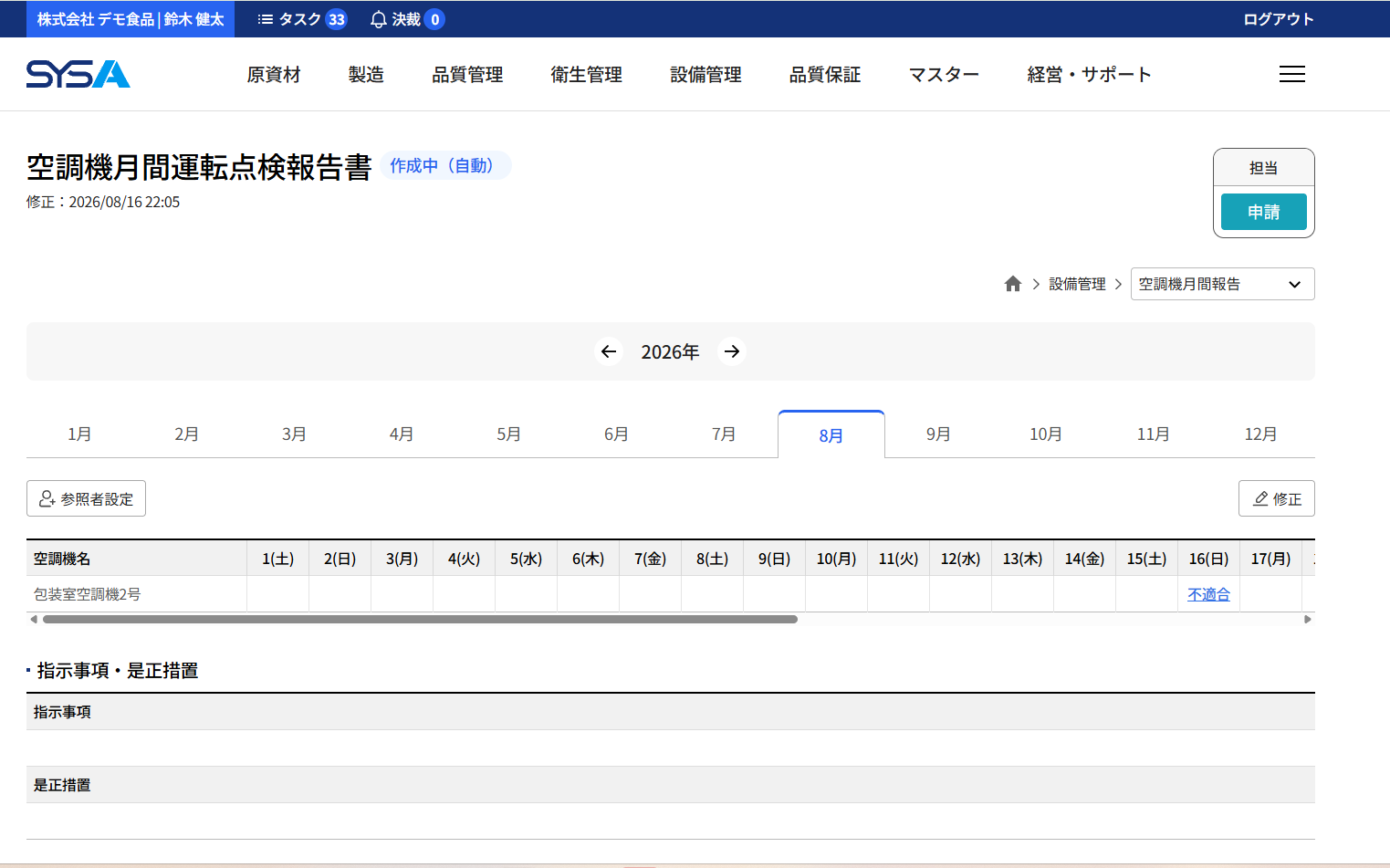Image resolution: width=1390 pixels, height=868 pixels.
Task: Switch to the 12月 tab
Action: tap(1260, 434)
